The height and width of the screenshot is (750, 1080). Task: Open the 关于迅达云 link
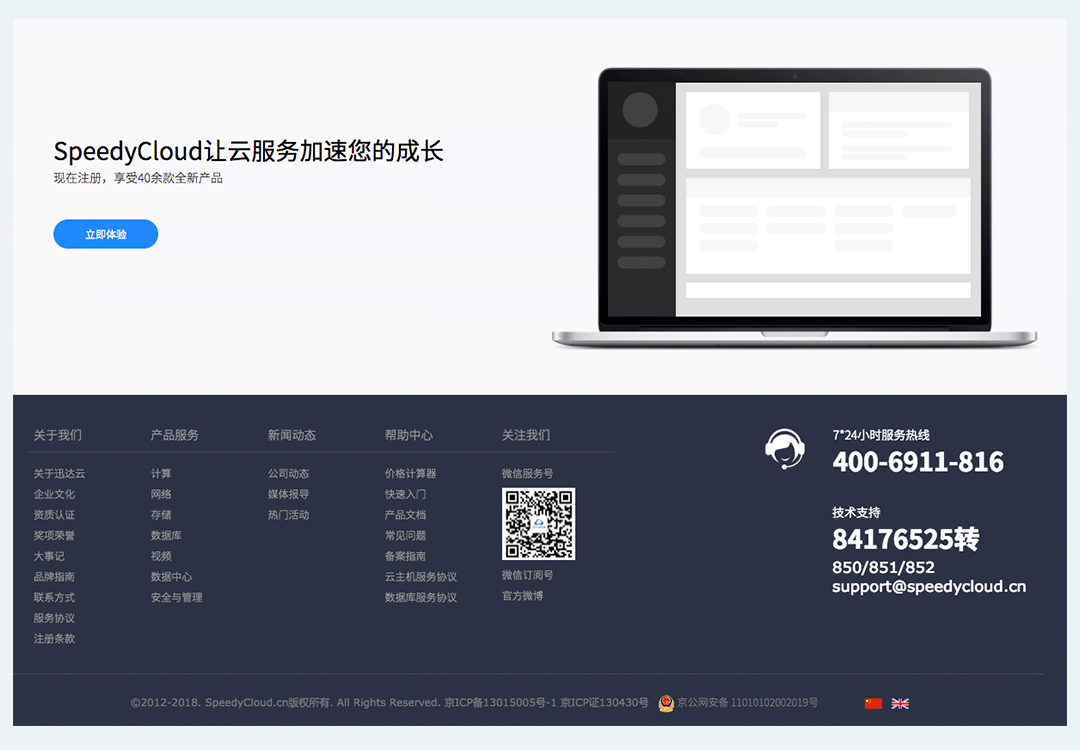(59, 474)
